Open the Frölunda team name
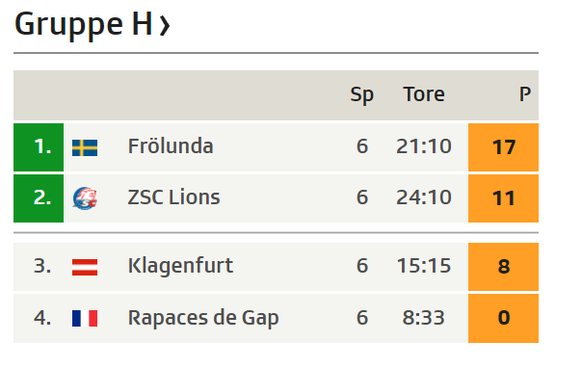The image size is (582, 368). tap(170, 146)
